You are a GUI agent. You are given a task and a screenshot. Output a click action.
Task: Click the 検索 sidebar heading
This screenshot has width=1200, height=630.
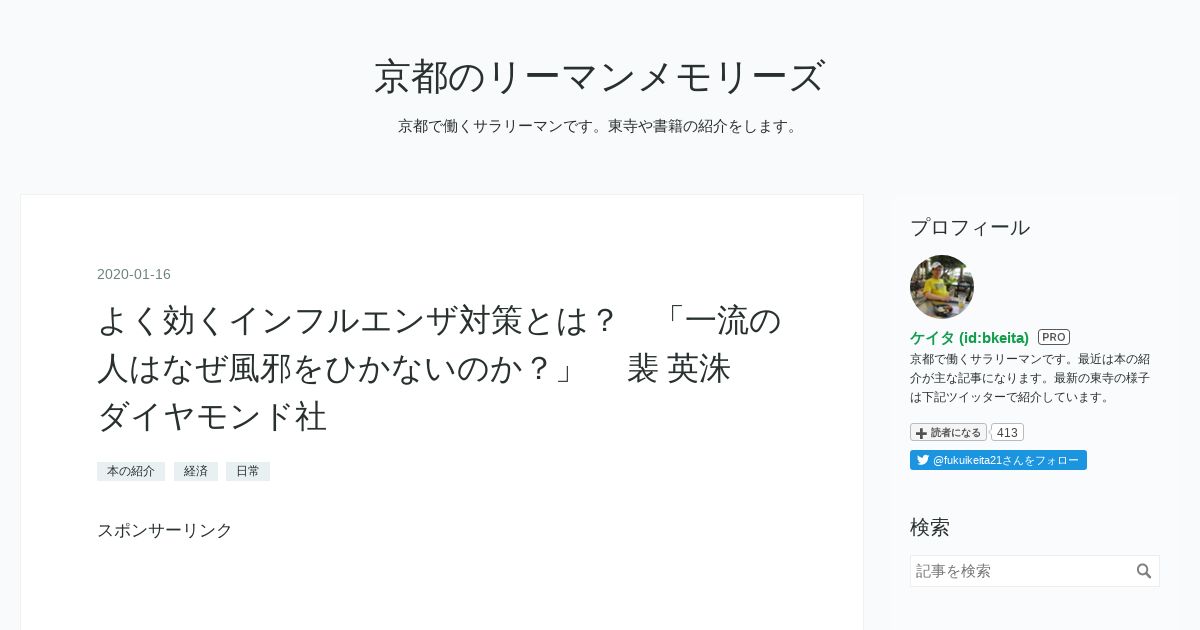pos(930,527)
